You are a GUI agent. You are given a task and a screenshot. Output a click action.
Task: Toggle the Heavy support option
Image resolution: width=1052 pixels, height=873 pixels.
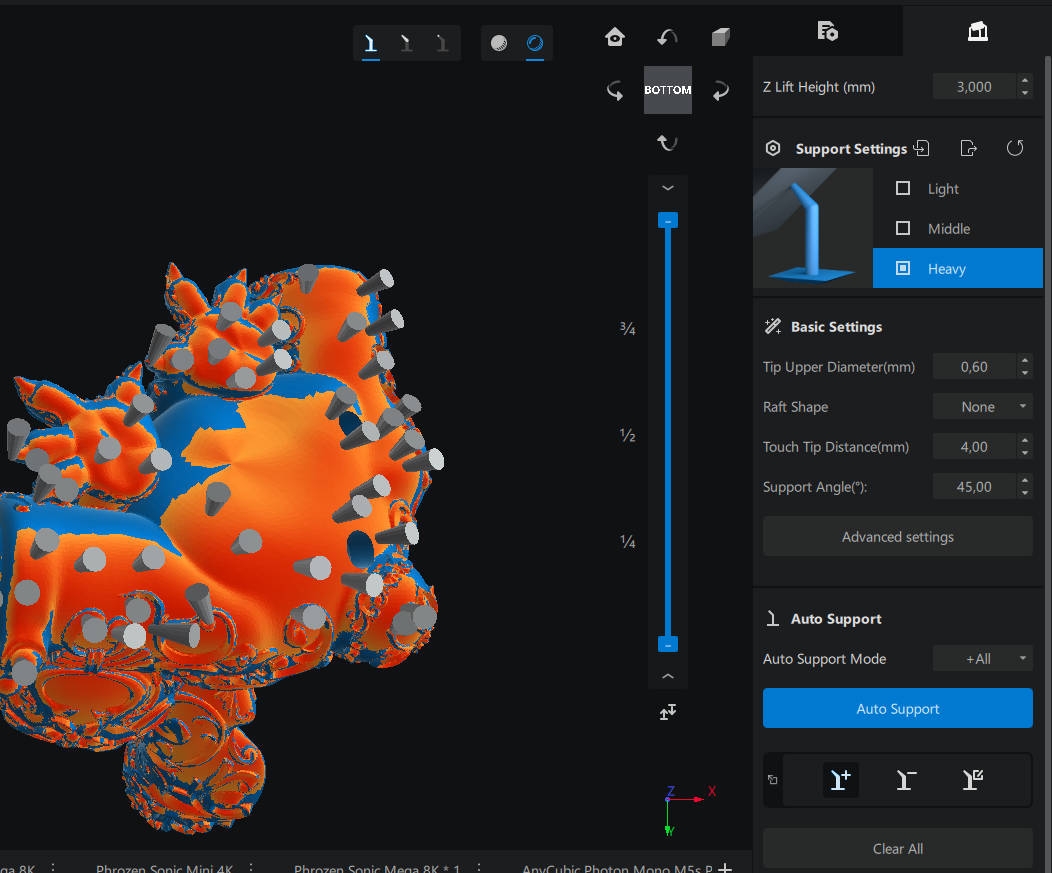(x=903, y=268)
